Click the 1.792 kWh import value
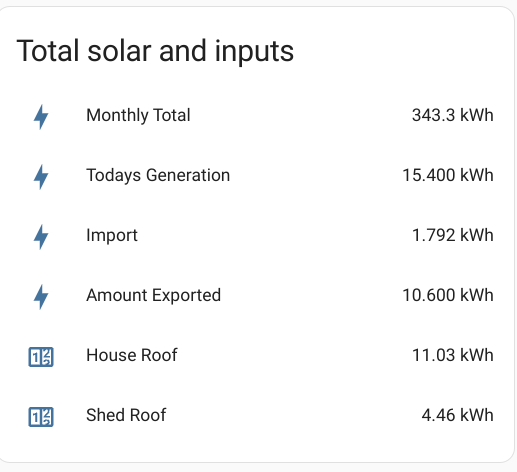The width and height of the screenshot is (517, 472). (x=453, y=235)
